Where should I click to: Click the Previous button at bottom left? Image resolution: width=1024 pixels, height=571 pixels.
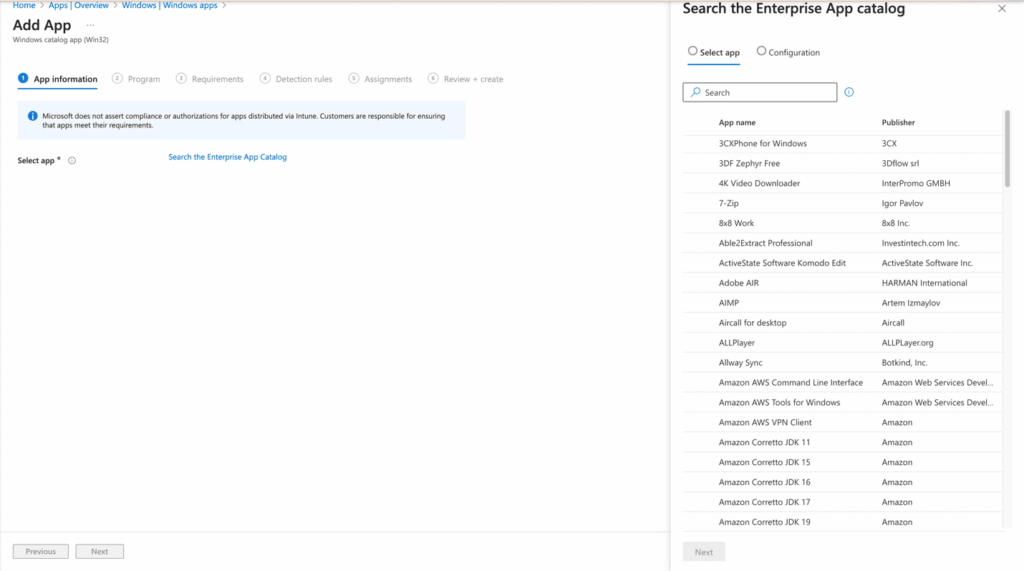point(41,552)
